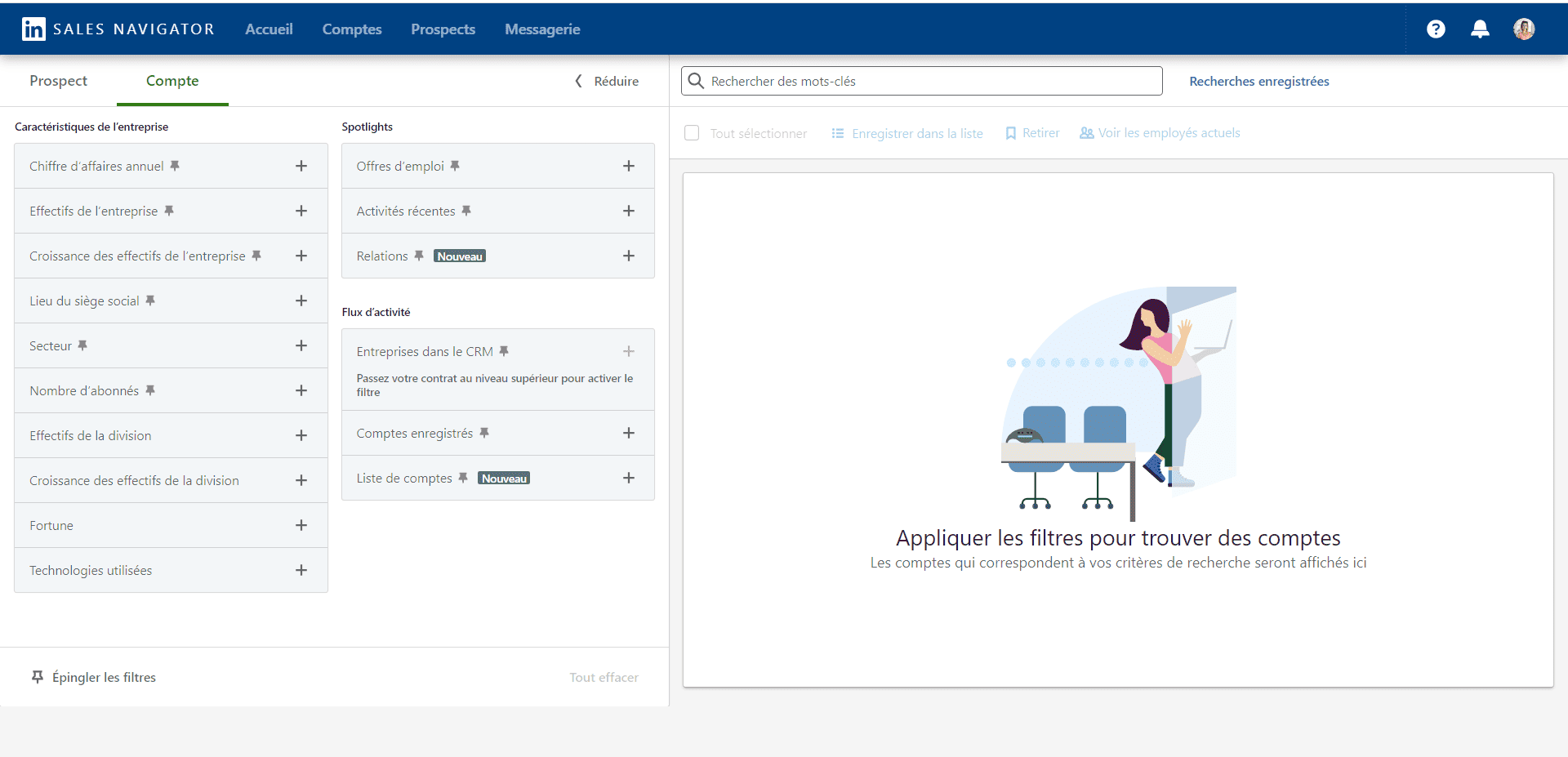Click the LinkedIn logo icon

pyautogui.click(x=33, y=29)
